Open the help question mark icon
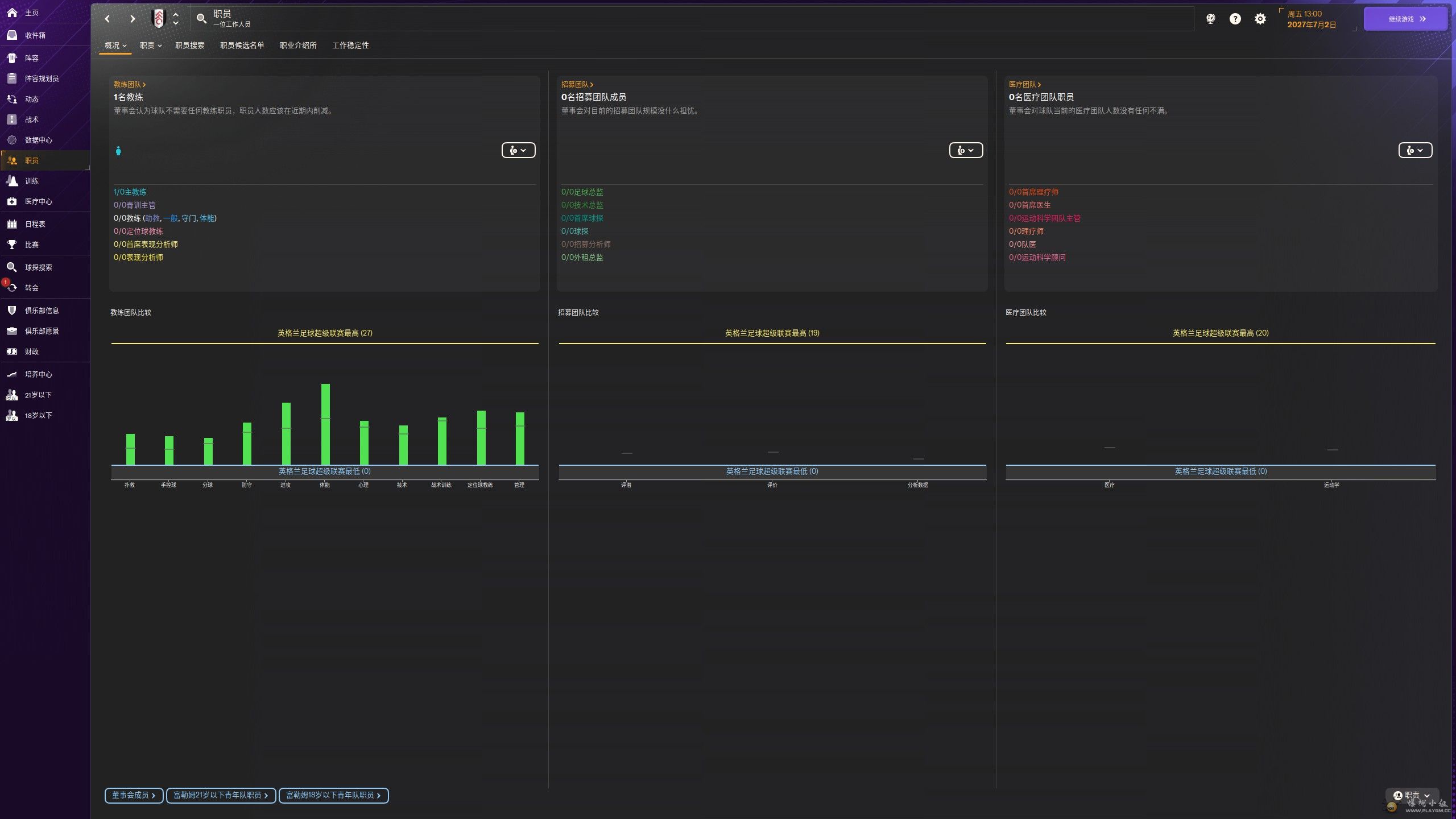This screenshot has width=1456, height=819. [1235, 19]
